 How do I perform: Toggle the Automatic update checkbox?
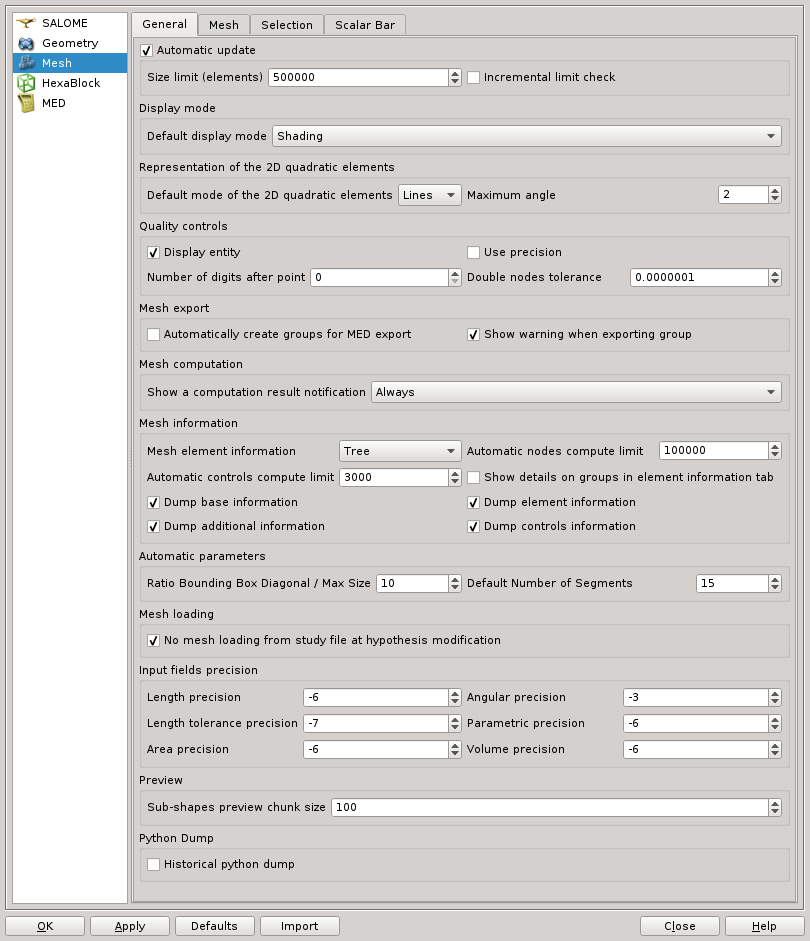tap(146, 50)
